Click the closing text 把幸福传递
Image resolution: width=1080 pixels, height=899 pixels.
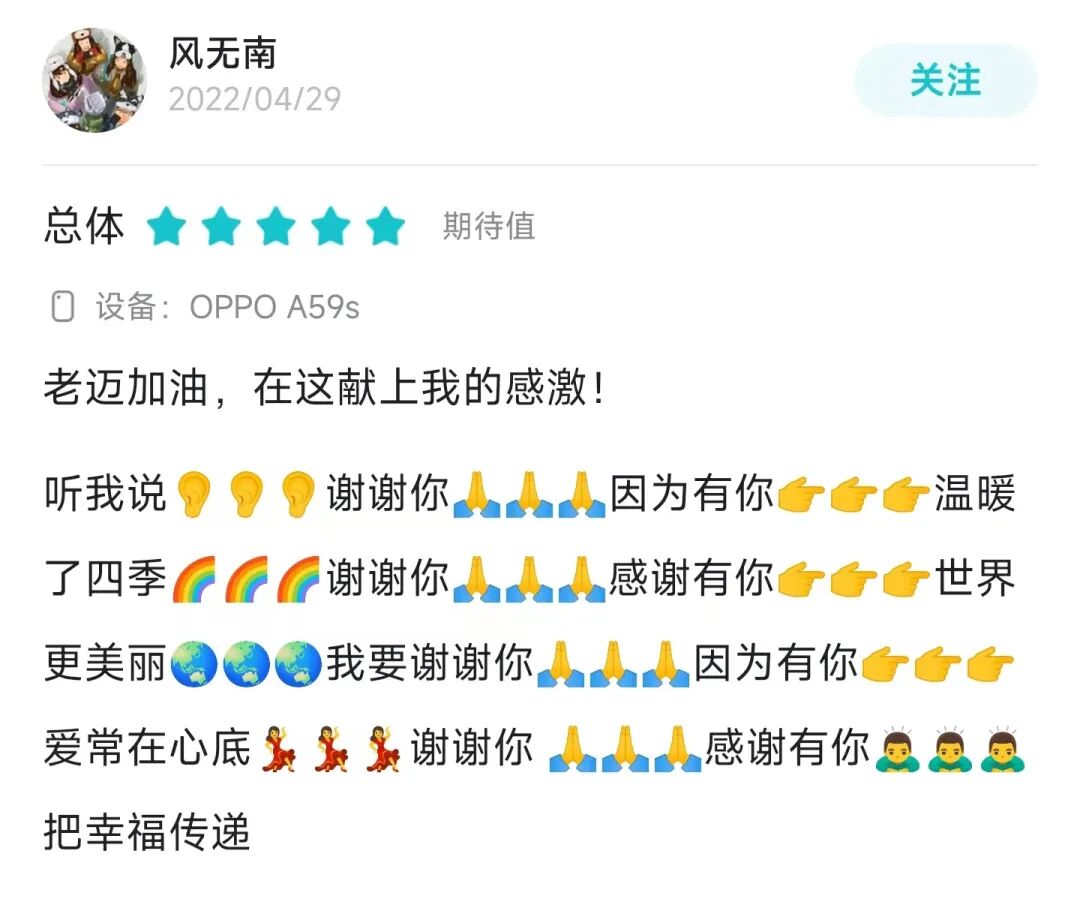(147, 832)
